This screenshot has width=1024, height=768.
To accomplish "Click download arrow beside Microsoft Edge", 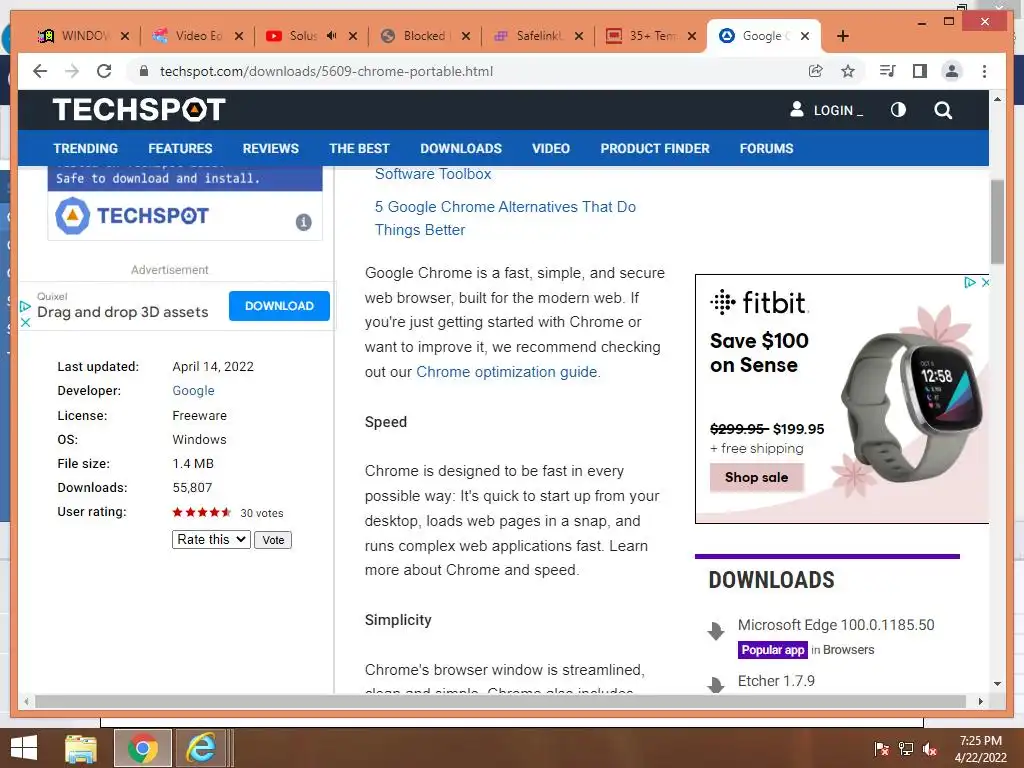I will pos(716,631).
